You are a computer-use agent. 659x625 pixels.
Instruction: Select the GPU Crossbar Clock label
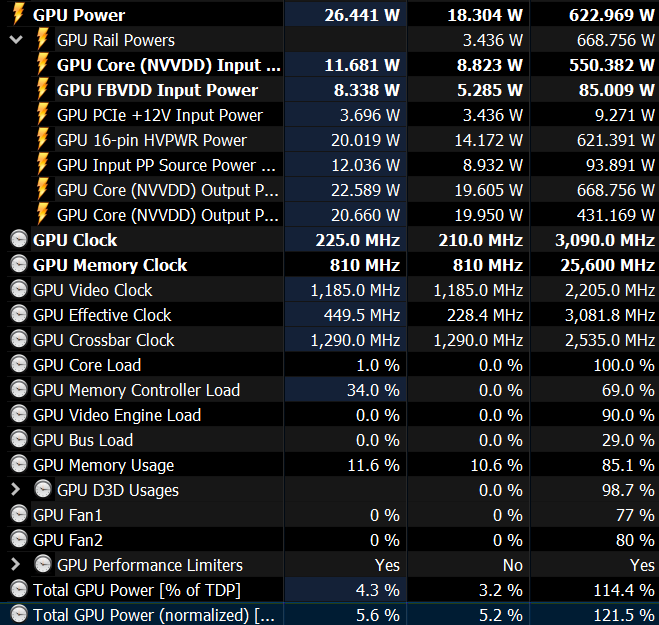tap(103, 340)
